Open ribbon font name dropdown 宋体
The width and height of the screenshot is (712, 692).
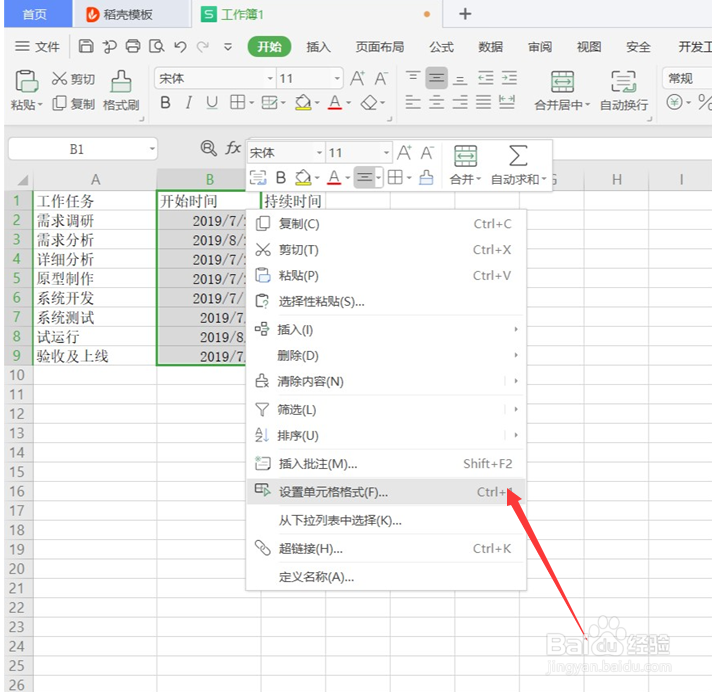(270, 79)
